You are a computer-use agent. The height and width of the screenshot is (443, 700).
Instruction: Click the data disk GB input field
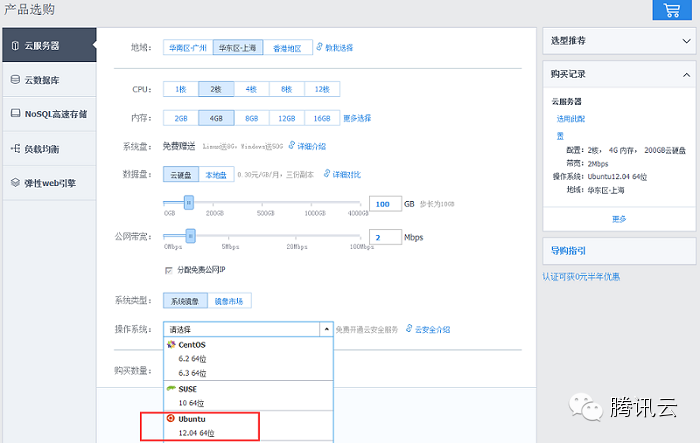(385, 204)
